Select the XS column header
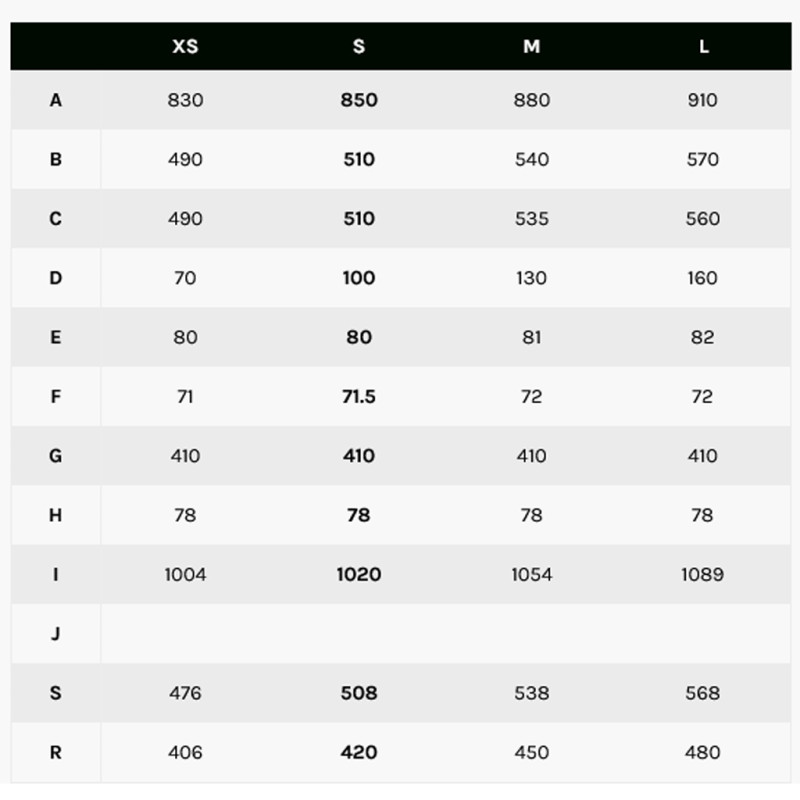800x800 pixels. click(185, 46)
